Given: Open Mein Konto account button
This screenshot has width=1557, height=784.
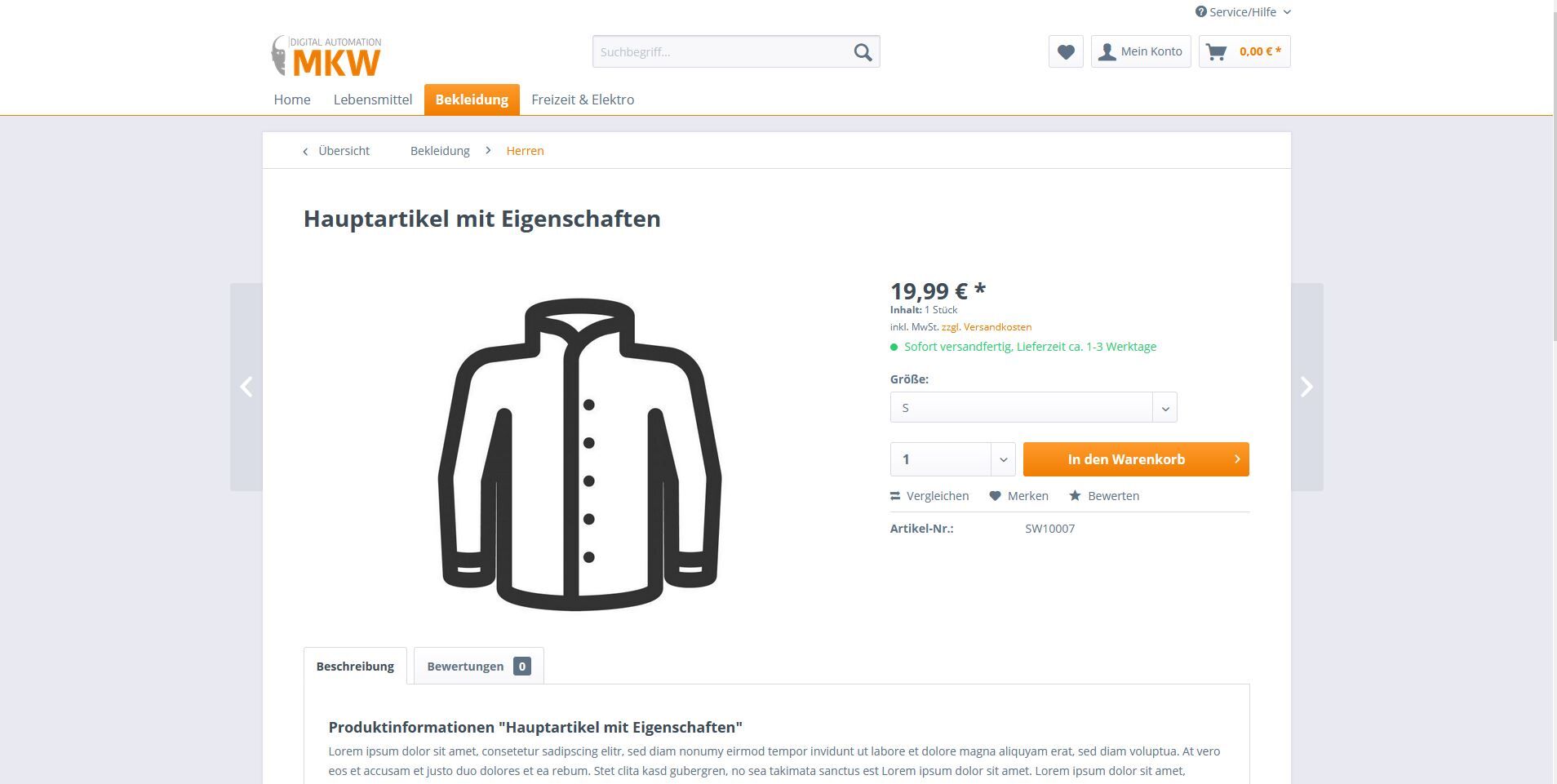Looking at the screenshot, I should 1141,52.
